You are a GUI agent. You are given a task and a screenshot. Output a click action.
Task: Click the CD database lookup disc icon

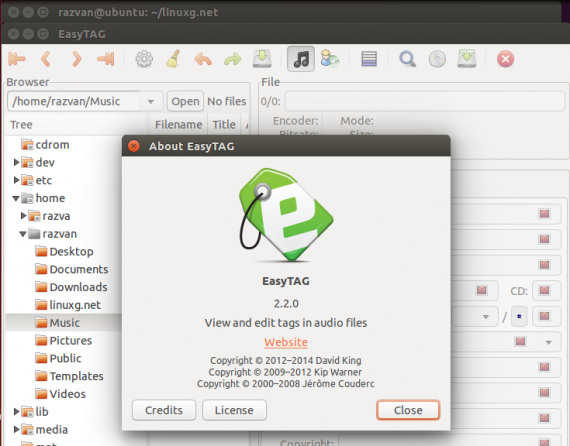(x=437, y=59)
